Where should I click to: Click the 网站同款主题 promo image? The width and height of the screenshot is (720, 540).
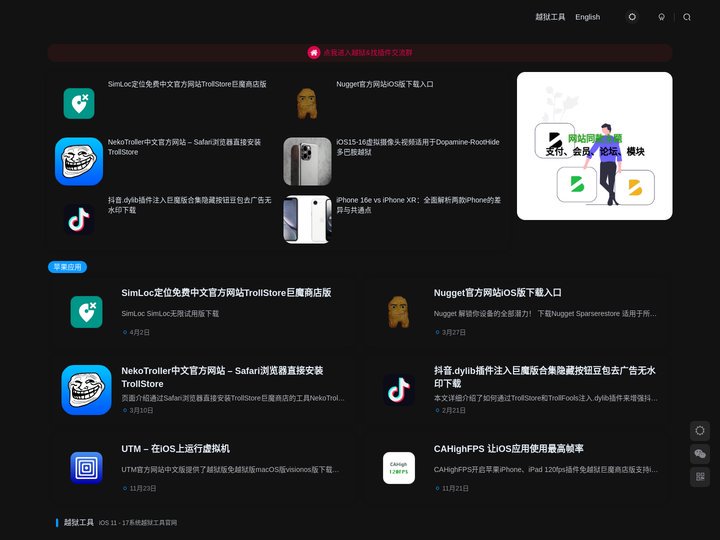[595, 146]
